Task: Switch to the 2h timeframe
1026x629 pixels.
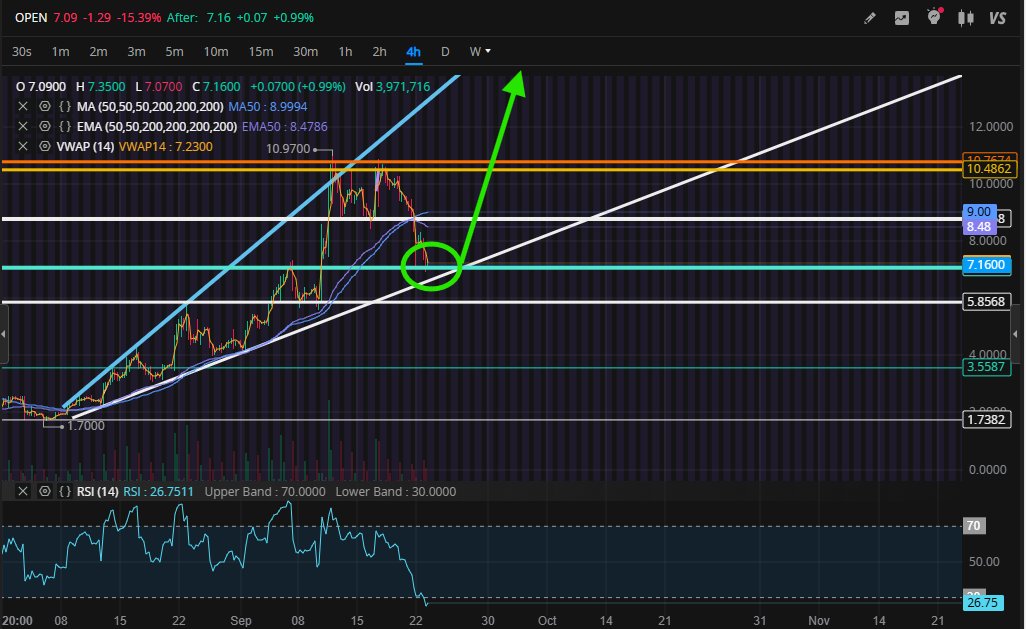Action: (x=379, y=52)
